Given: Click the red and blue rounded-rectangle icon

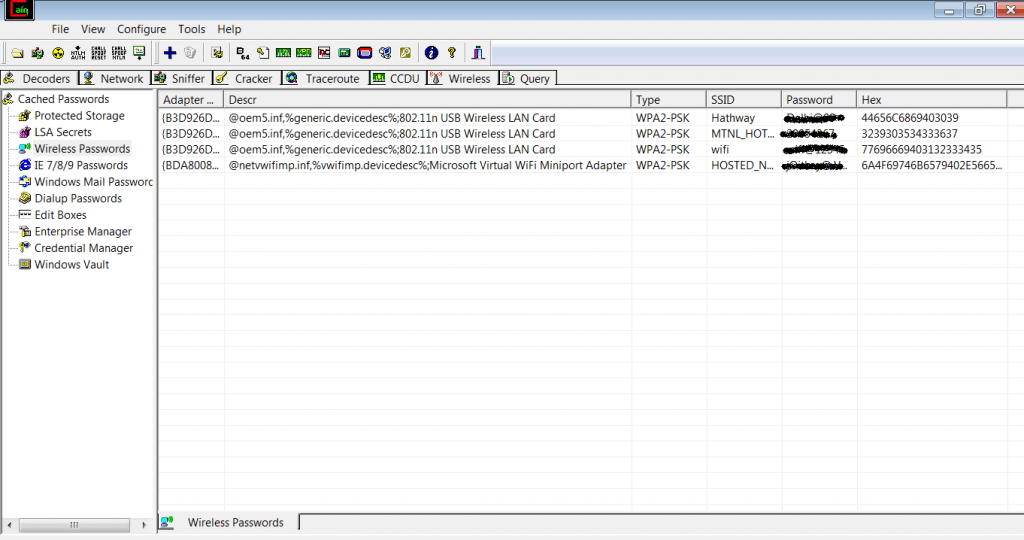Looking at the screenshot, I should (x=364, y=53).
